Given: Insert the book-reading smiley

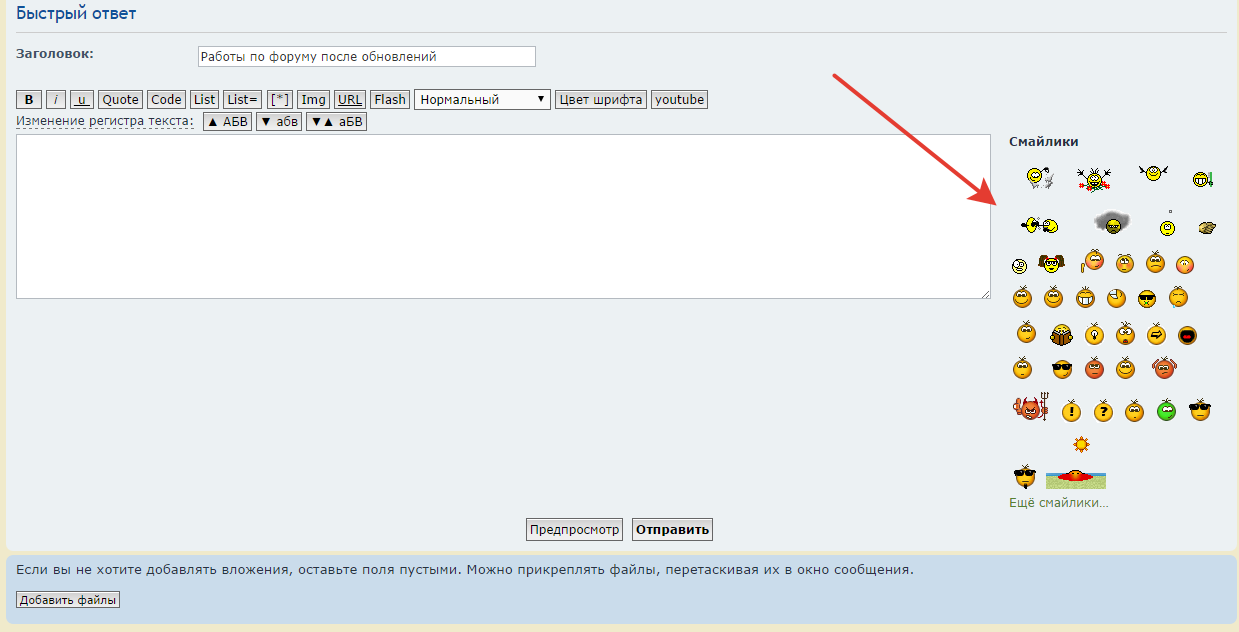Looking at the screenshot, I should click(x=1061, y=335).
